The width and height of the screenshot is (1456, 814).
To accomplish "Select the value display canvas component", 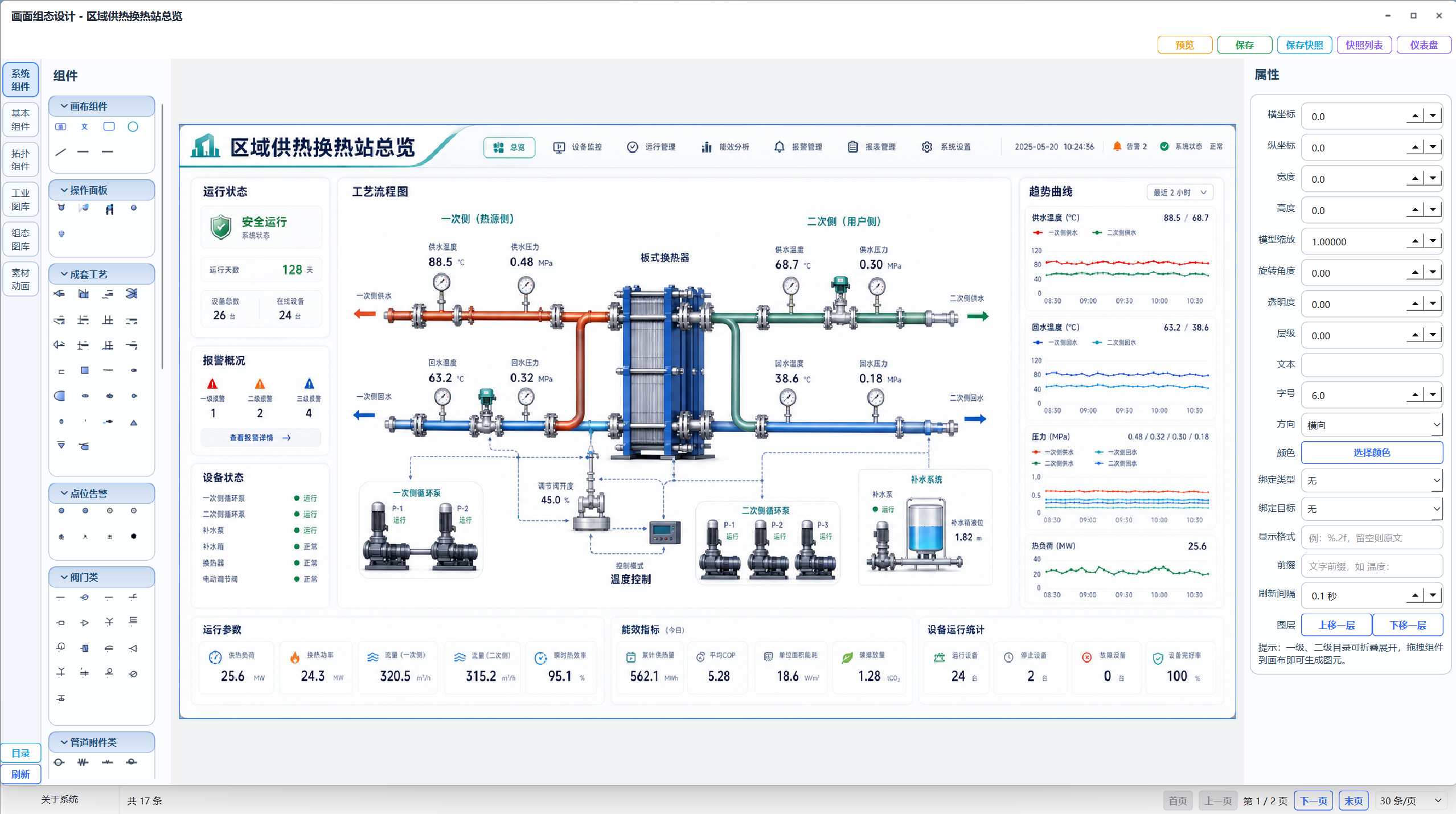I will click(60, 127).
